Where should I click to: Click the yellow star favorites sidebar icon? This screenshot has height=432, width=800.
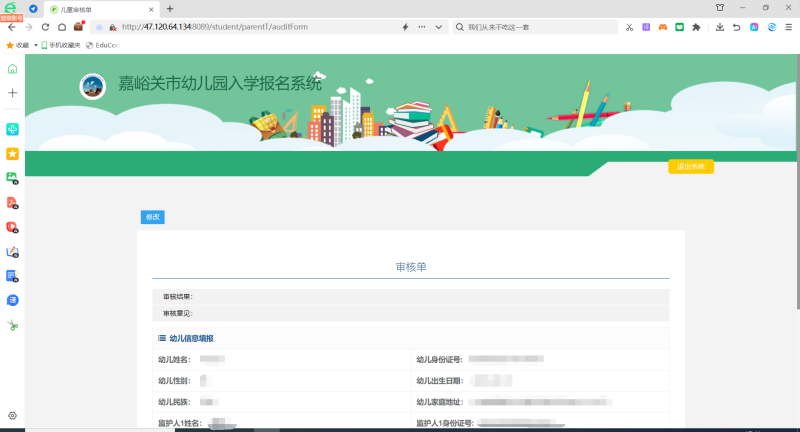click(x=12, y=154)
